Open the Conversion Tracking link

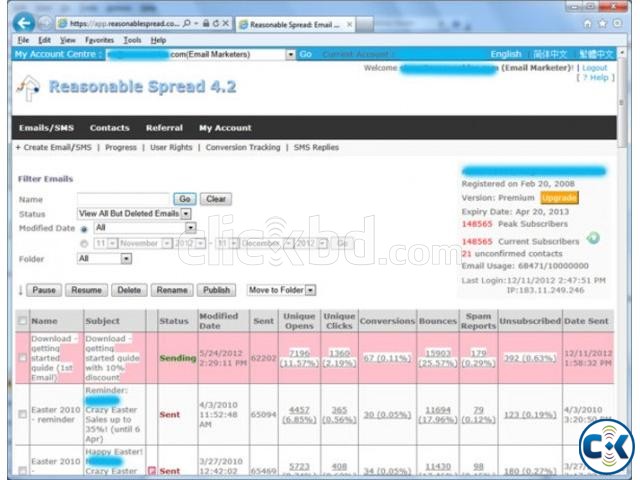tap(243, 147)
